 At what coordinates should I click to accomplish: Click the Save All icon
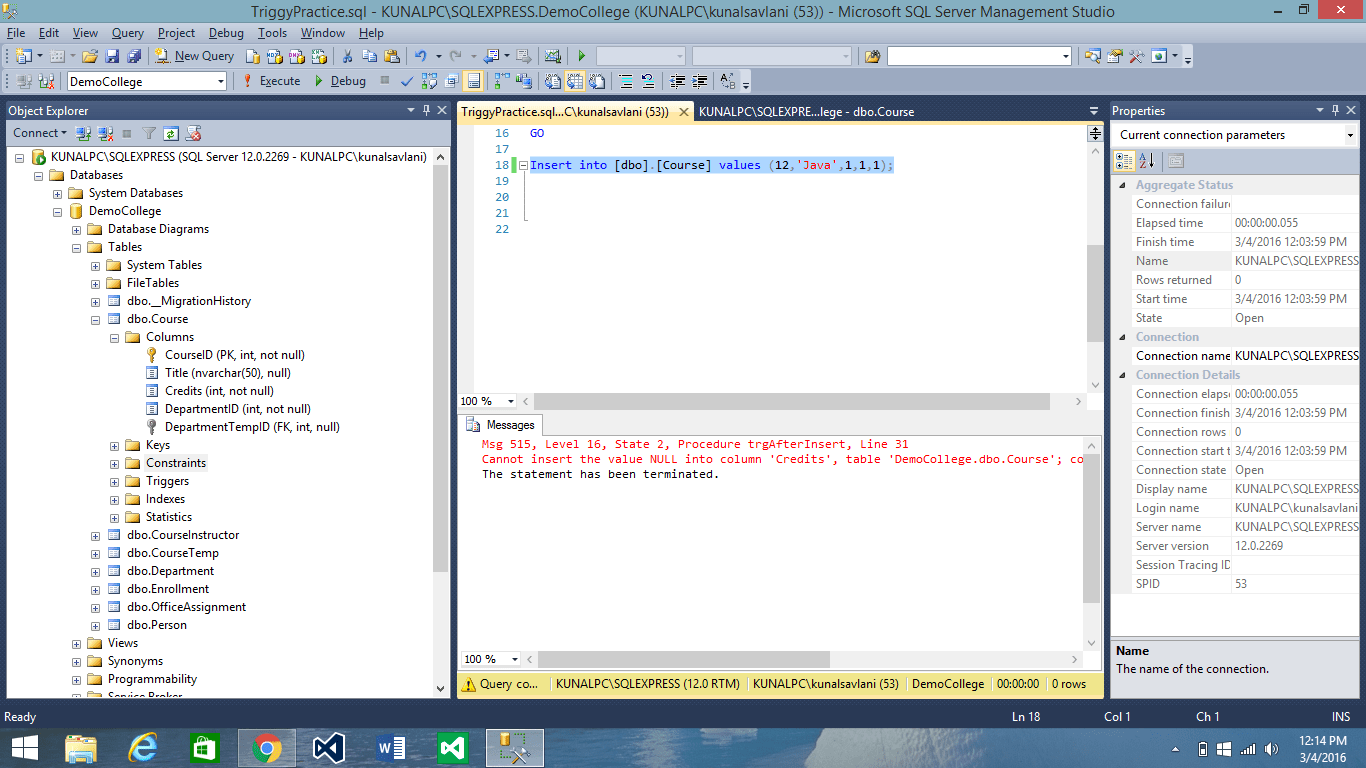click(x=133, y=56)
